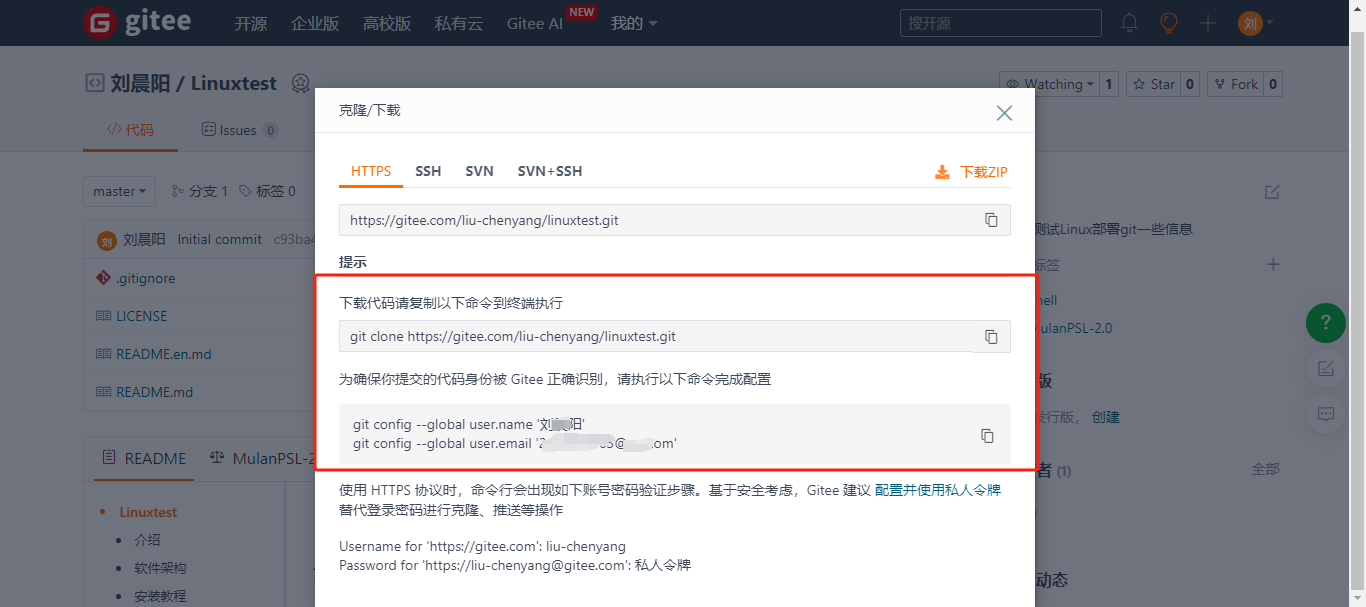
Task: Choose the SVN protocol tab
Action: 479,171
